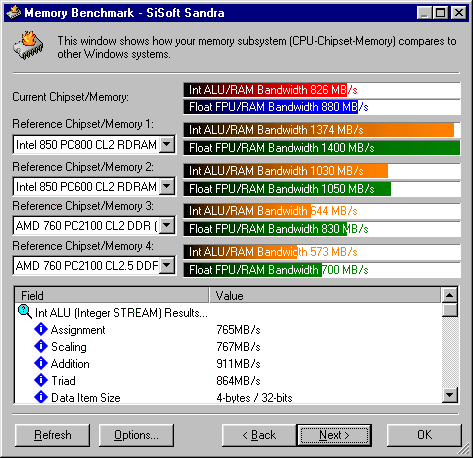
Task: Click the SiSoft Sandra title bar icon
Action: click(13, 13)
